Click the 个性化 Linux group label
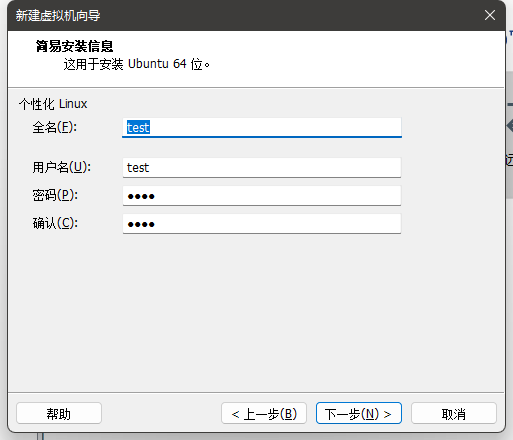 pyautogui.click(x=53, y=104)
